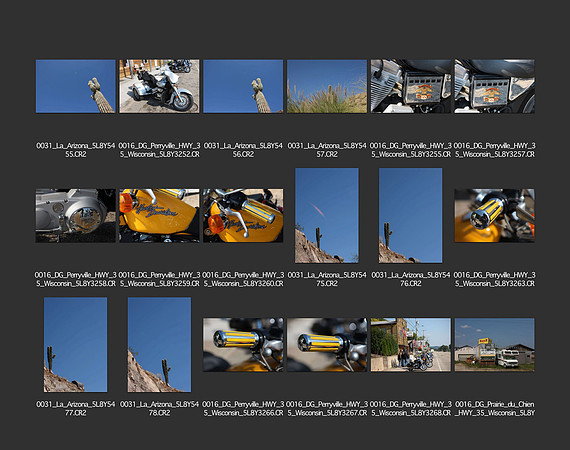
Task: Click the file name ending Wisconsin_SL8Y3267.CR
Action: tap(327, 409)
